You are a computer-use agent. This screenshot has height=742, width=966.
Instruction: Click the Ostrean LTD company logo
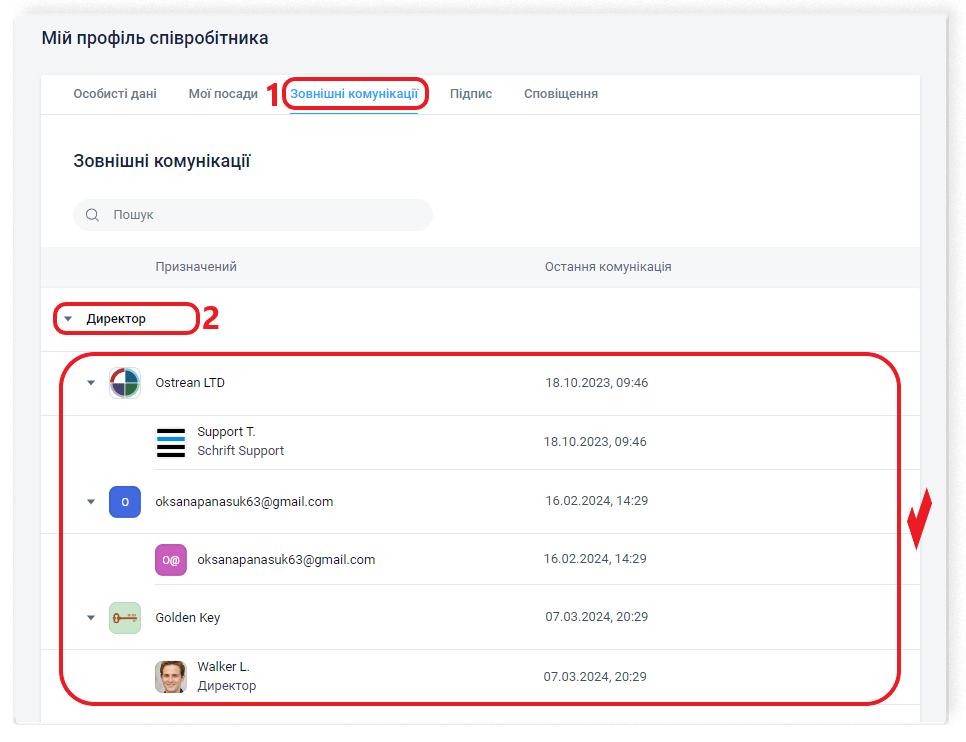click(125, 383)
